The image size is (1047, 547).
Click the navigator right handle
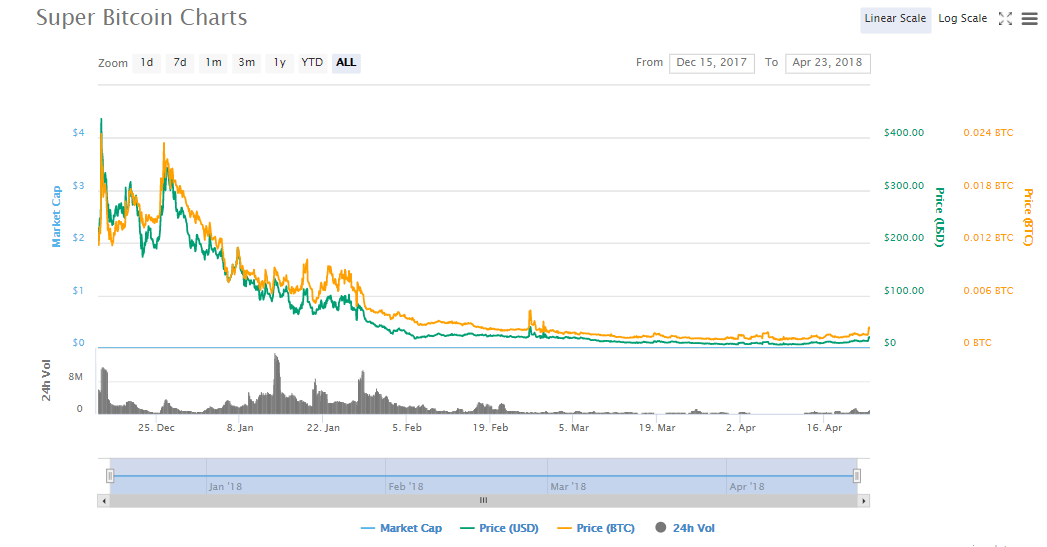pyautogui.click(x=857, y=476)
